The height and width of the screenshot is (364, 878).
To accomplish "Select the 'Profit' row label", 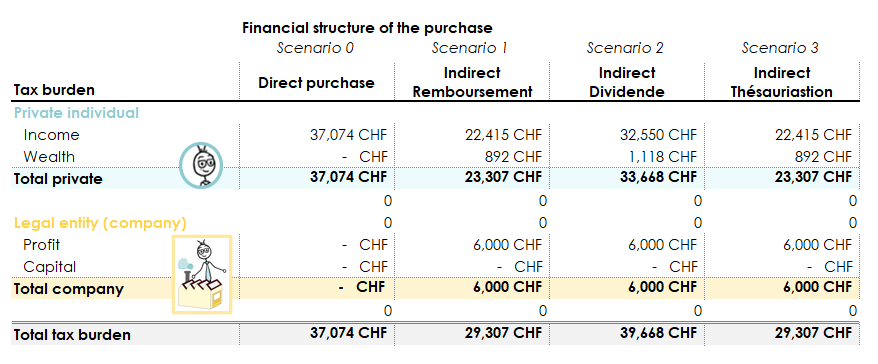I will pyautogui.click(x=41, y=245).
